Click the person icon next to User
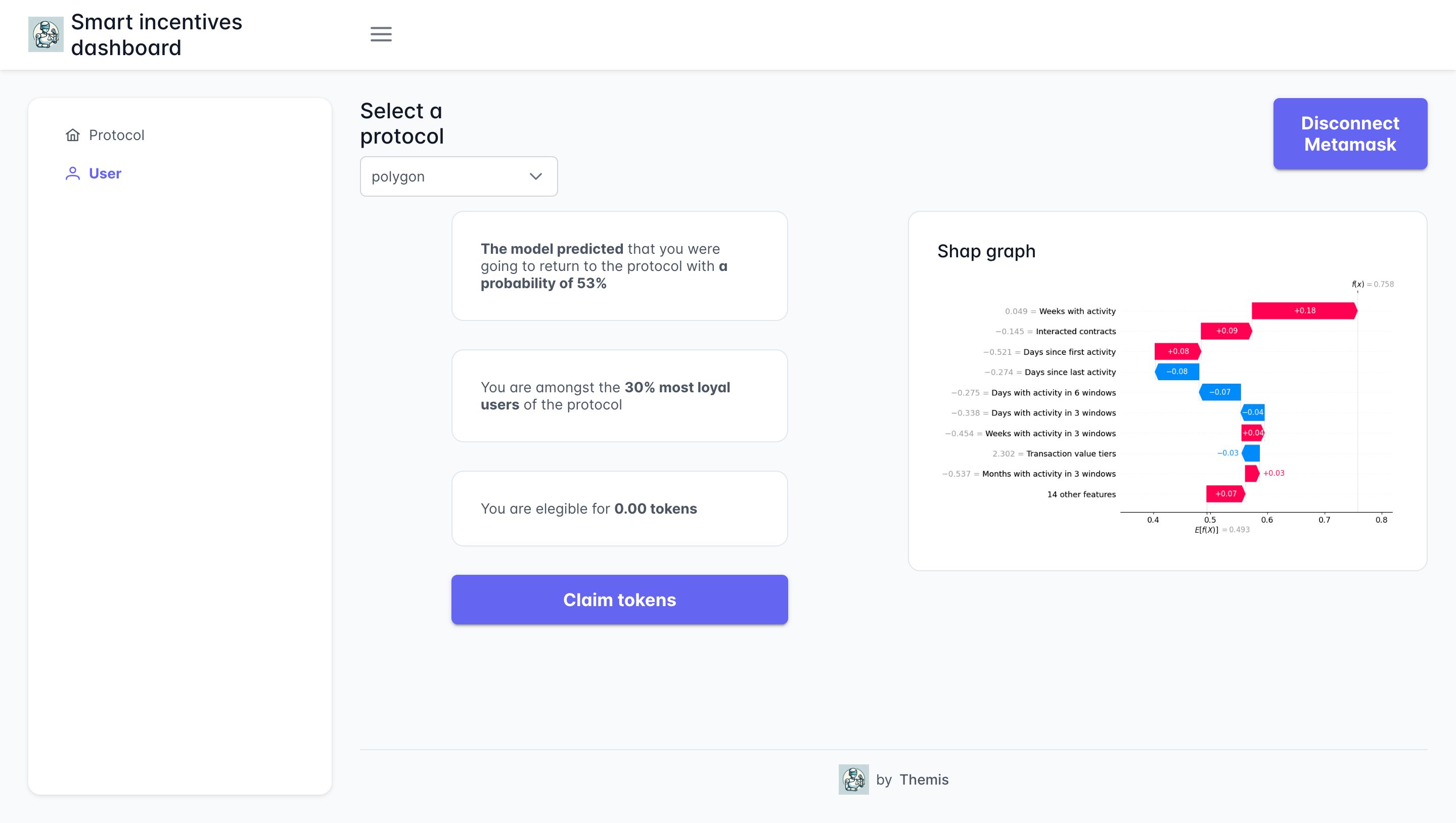Screen dimensions: 1456x823 [x=73, y=173]
